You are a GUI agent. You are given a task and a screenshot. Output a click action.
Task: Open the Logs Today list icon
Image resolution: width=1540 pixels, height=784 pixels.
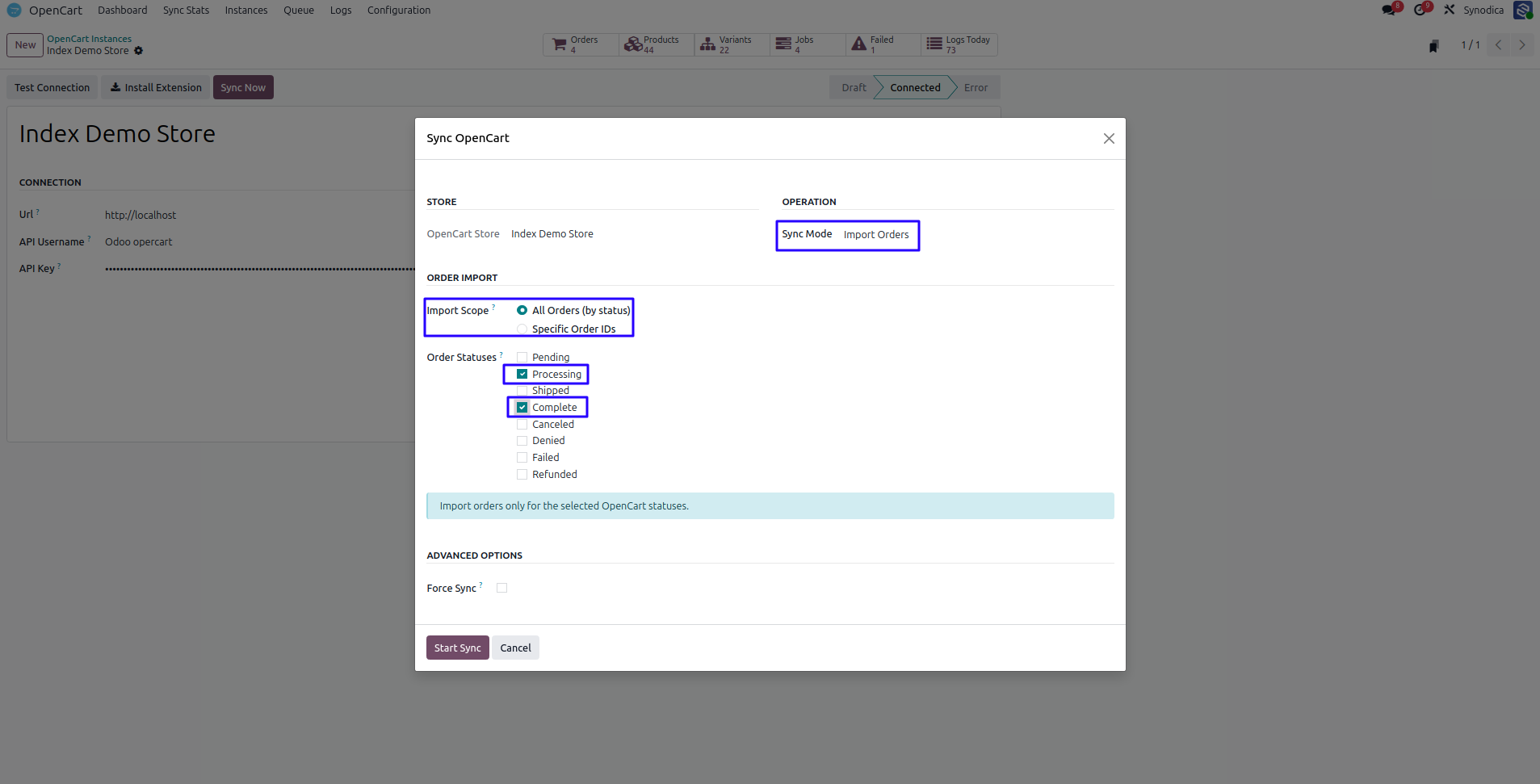click(934, 44)
